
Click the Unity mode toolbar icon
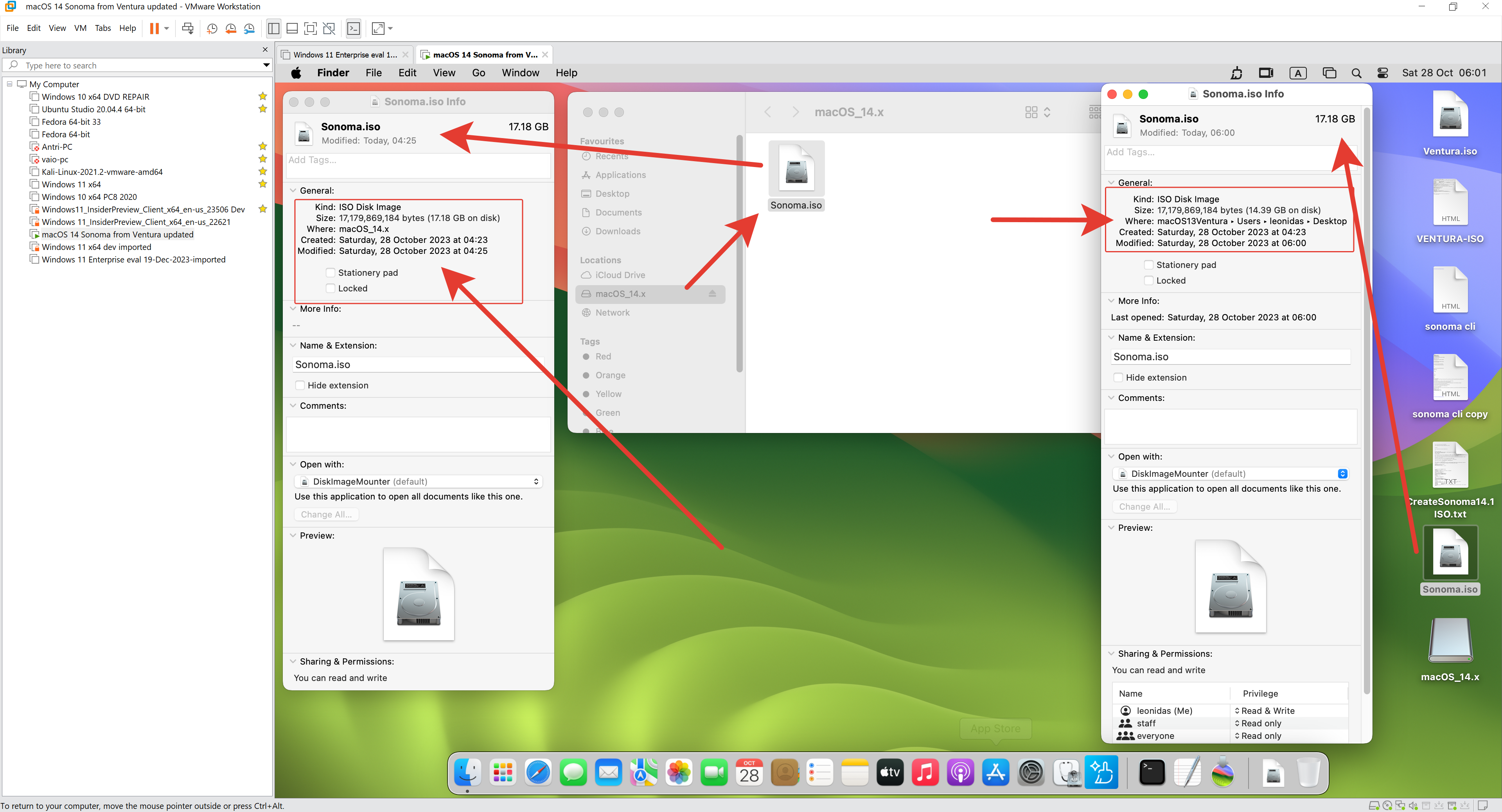pyautogui.click(x=329, y=29)
